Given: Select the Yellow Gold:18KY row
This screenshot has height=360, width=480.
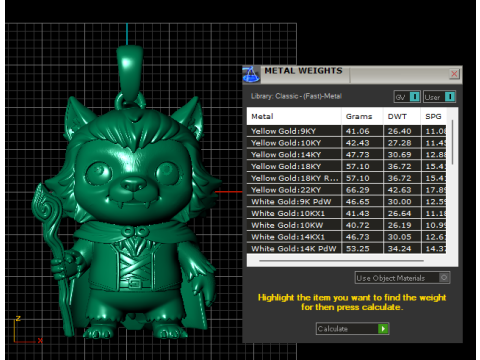Looking at the screenshot, I should pyautogui.click(x=346, y=166).
